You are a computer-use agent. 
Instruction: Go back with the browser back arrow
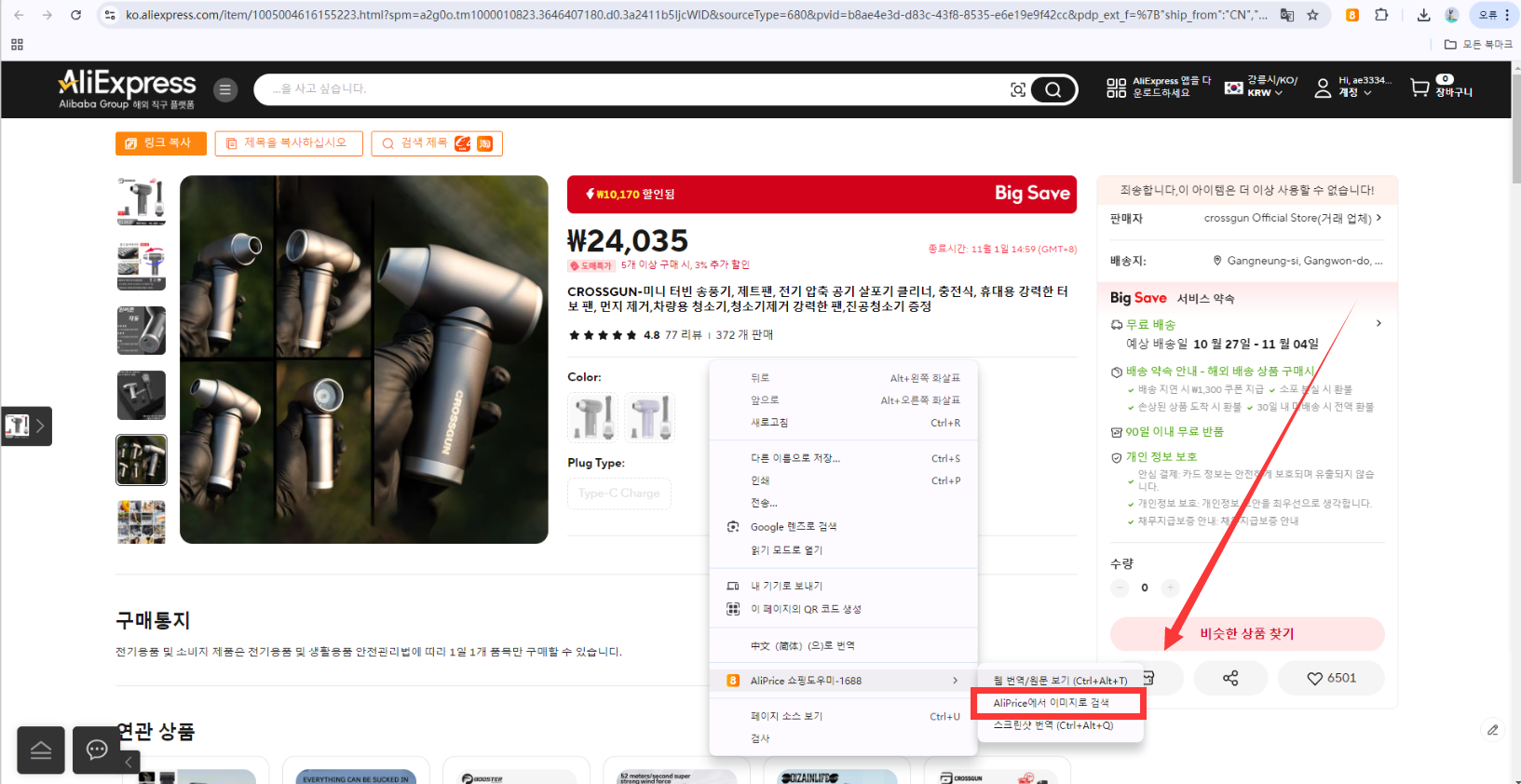click(19, 15)
